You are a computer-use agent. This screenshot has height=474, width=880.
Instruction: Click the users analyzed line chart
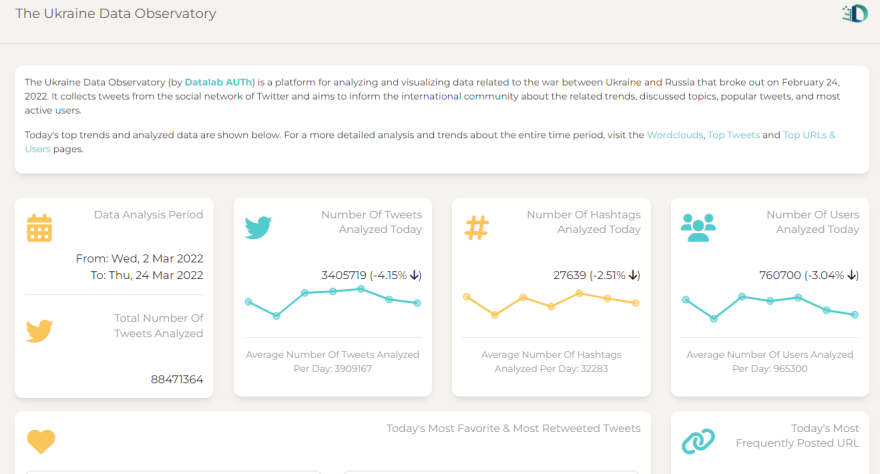[770, 303]
